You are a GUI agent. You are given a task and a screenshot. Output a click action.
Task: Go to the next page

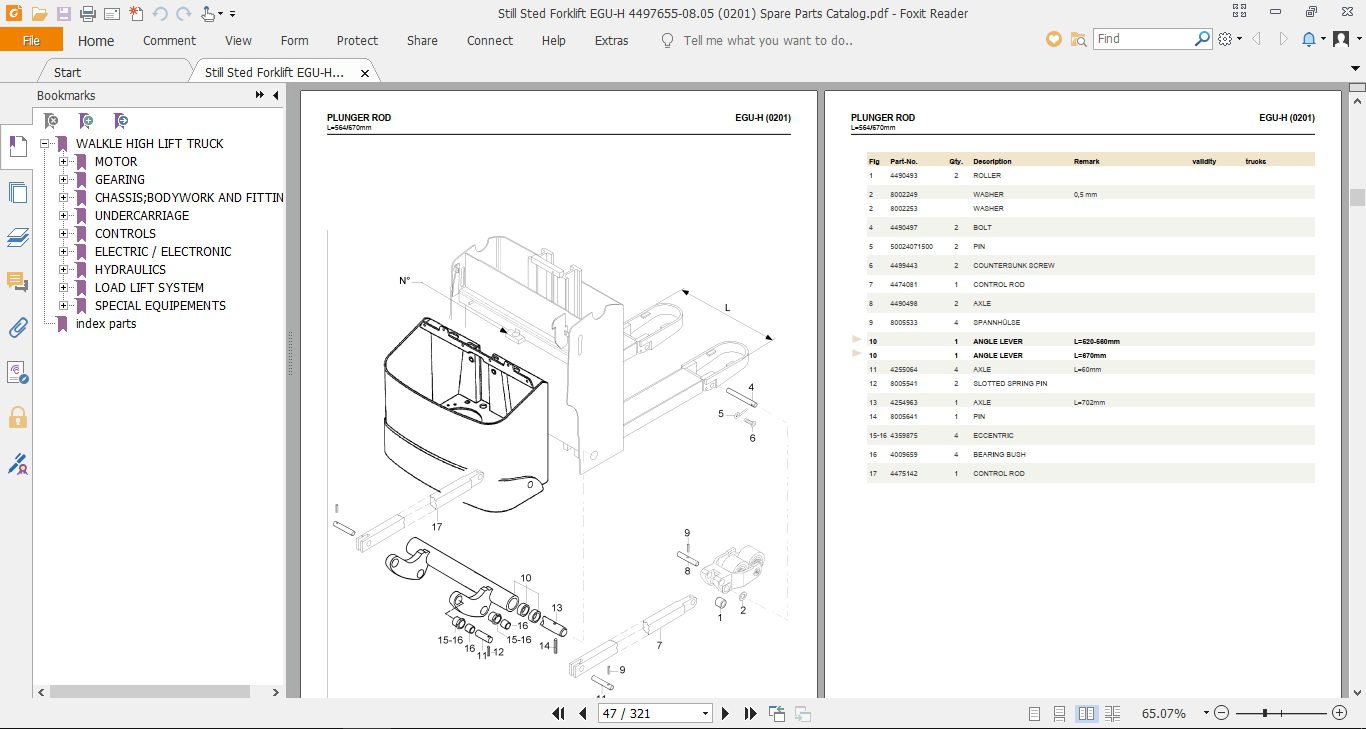(726, 714)
